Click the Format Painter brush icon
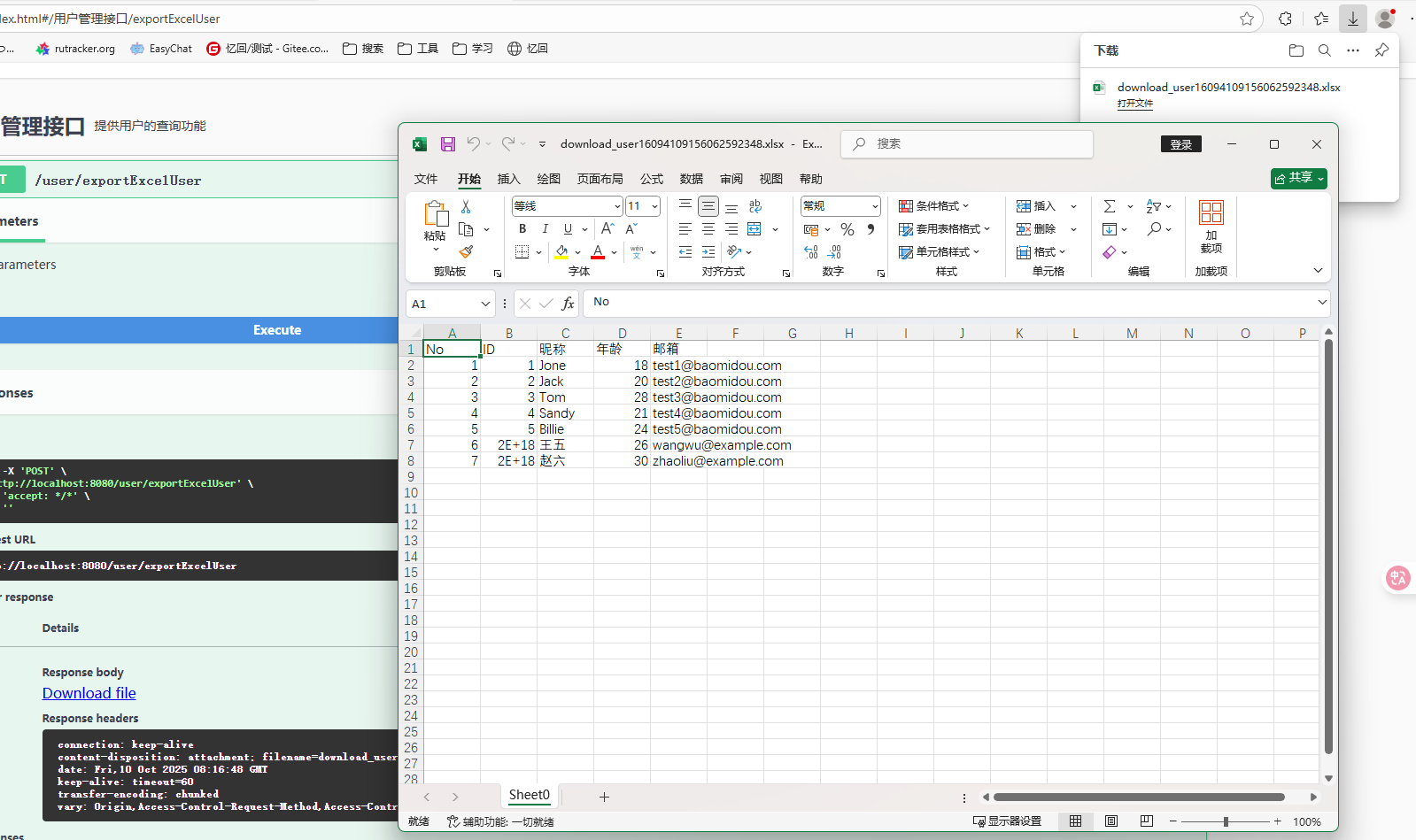This screenshot has width=1416, height=840. point(466,252)
